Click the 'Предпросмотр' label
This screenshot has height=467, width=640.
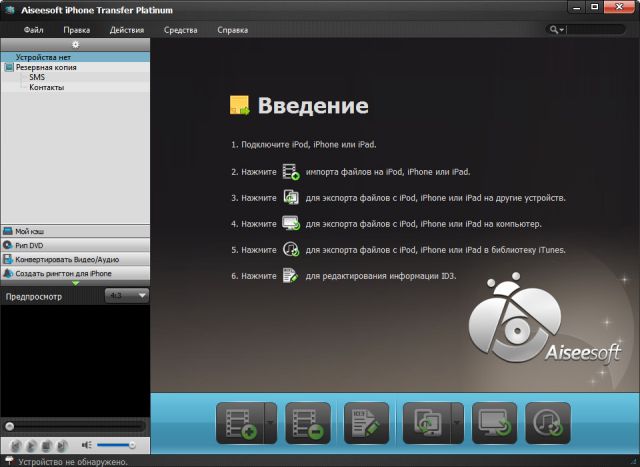(x=34, y=297)
